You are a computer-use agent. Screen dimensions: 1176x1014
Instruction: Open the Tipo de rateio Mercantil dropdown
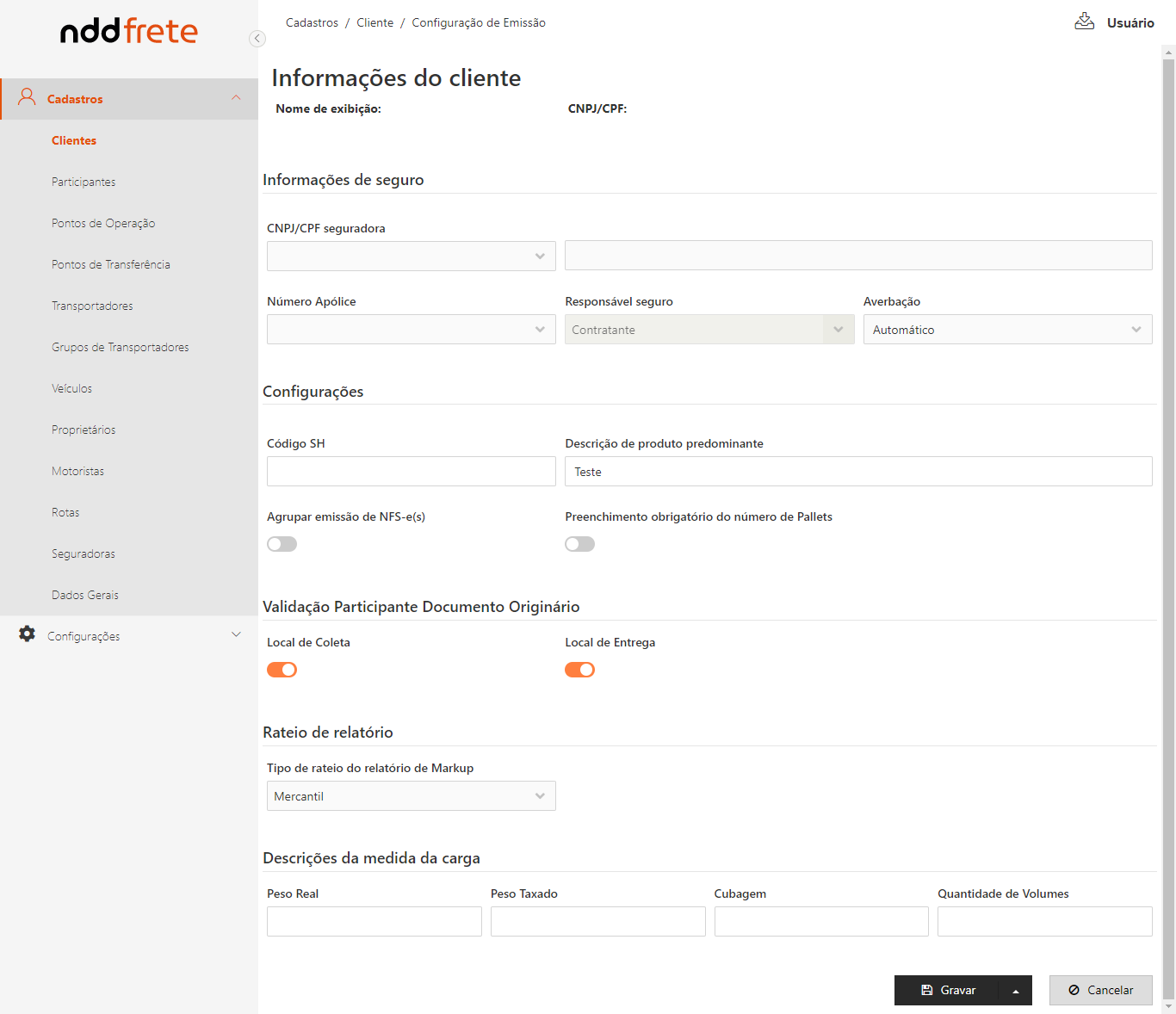coord(411,796)
